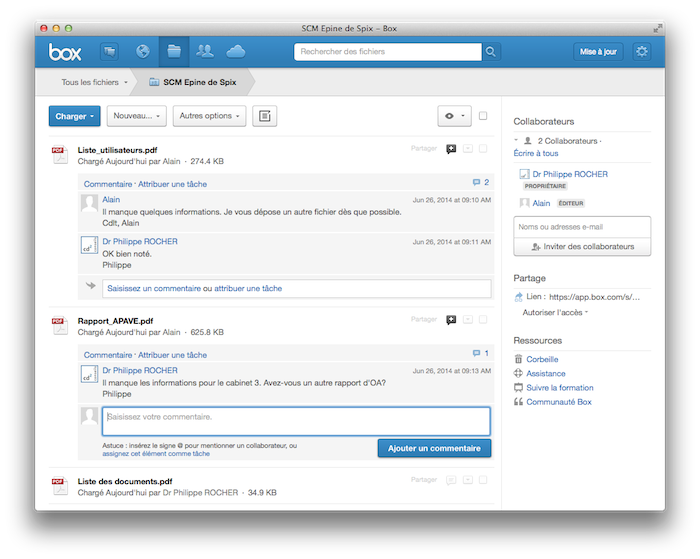
Task: Open the settings gear icon
Action: 642,51
